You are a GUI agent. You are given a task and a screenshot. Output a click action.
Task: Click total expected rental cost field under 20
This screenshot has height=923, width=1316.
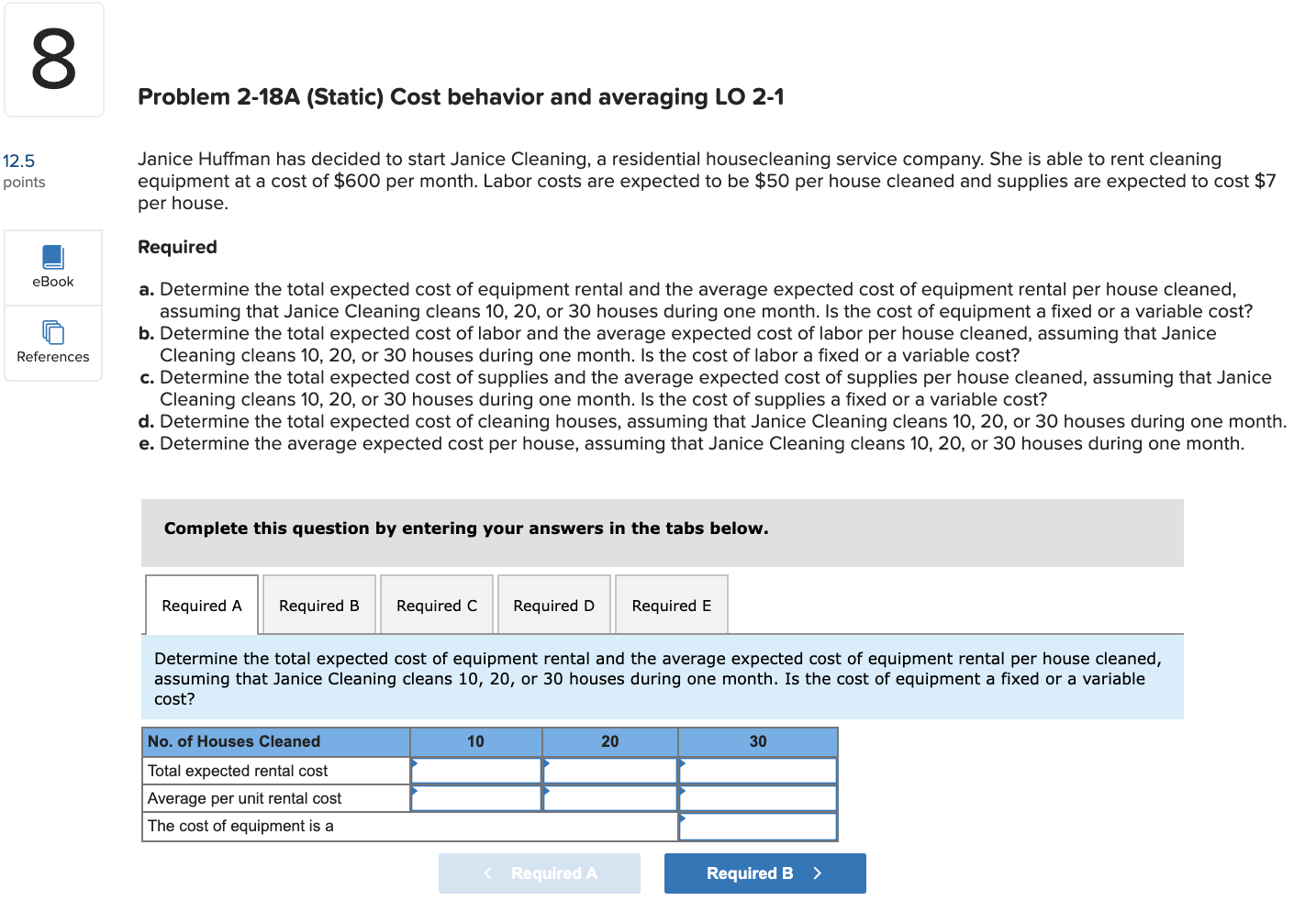(610, 771)
